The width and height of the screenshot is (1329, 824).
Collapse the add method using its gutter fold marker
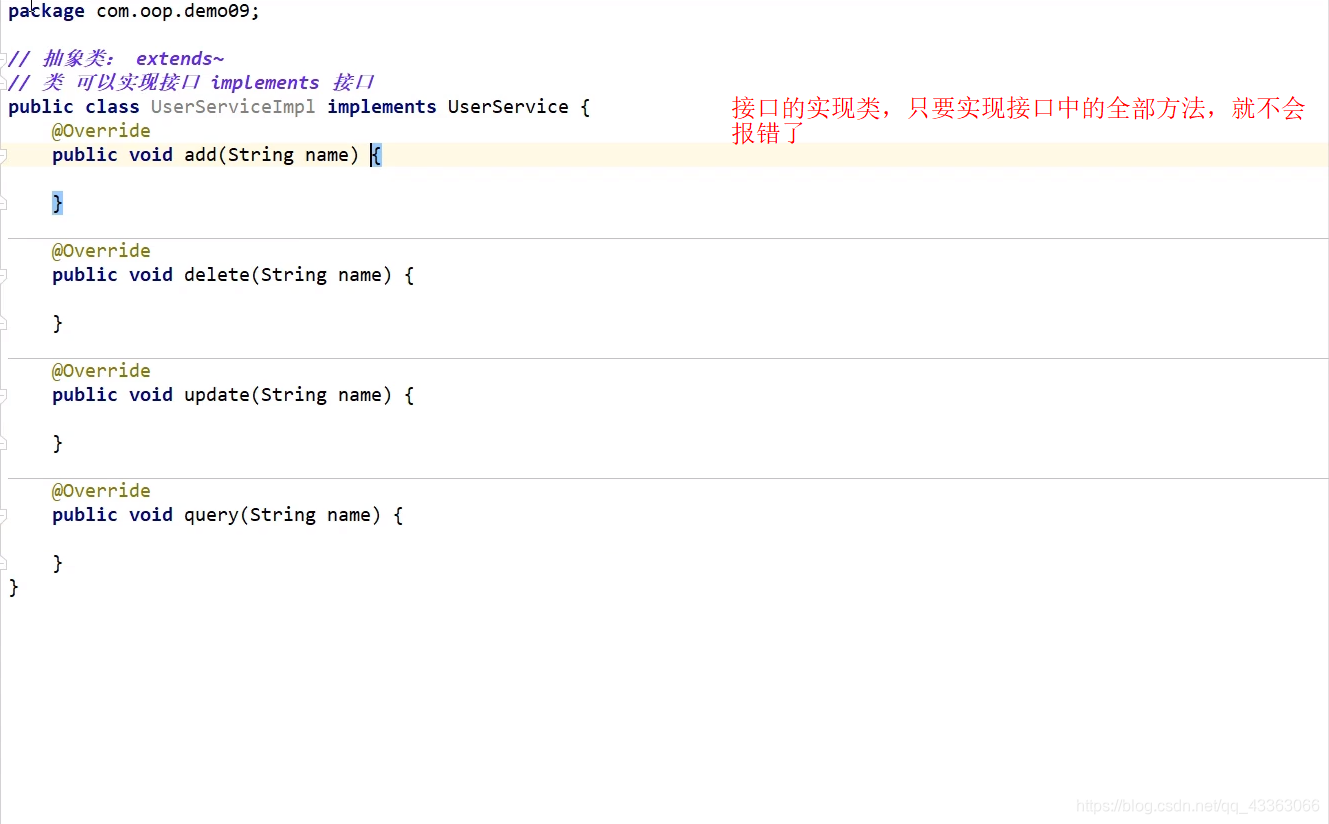click(x=3, y=155)
